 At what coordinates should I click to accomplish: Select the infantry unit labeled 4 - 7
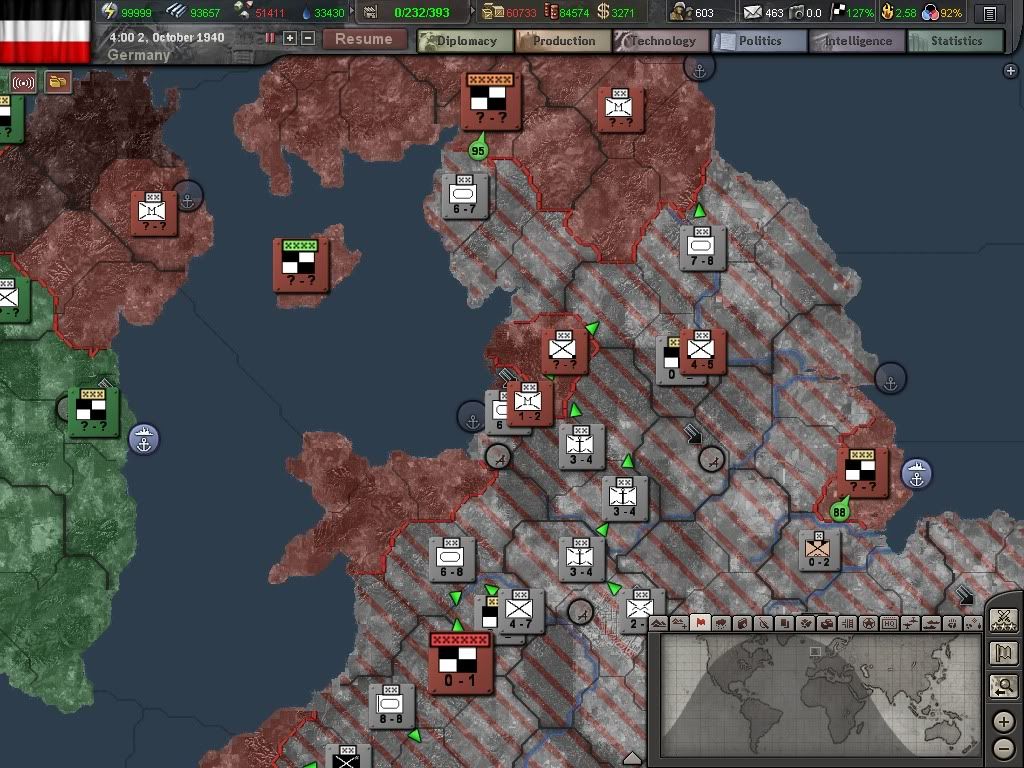click(520, 611)
